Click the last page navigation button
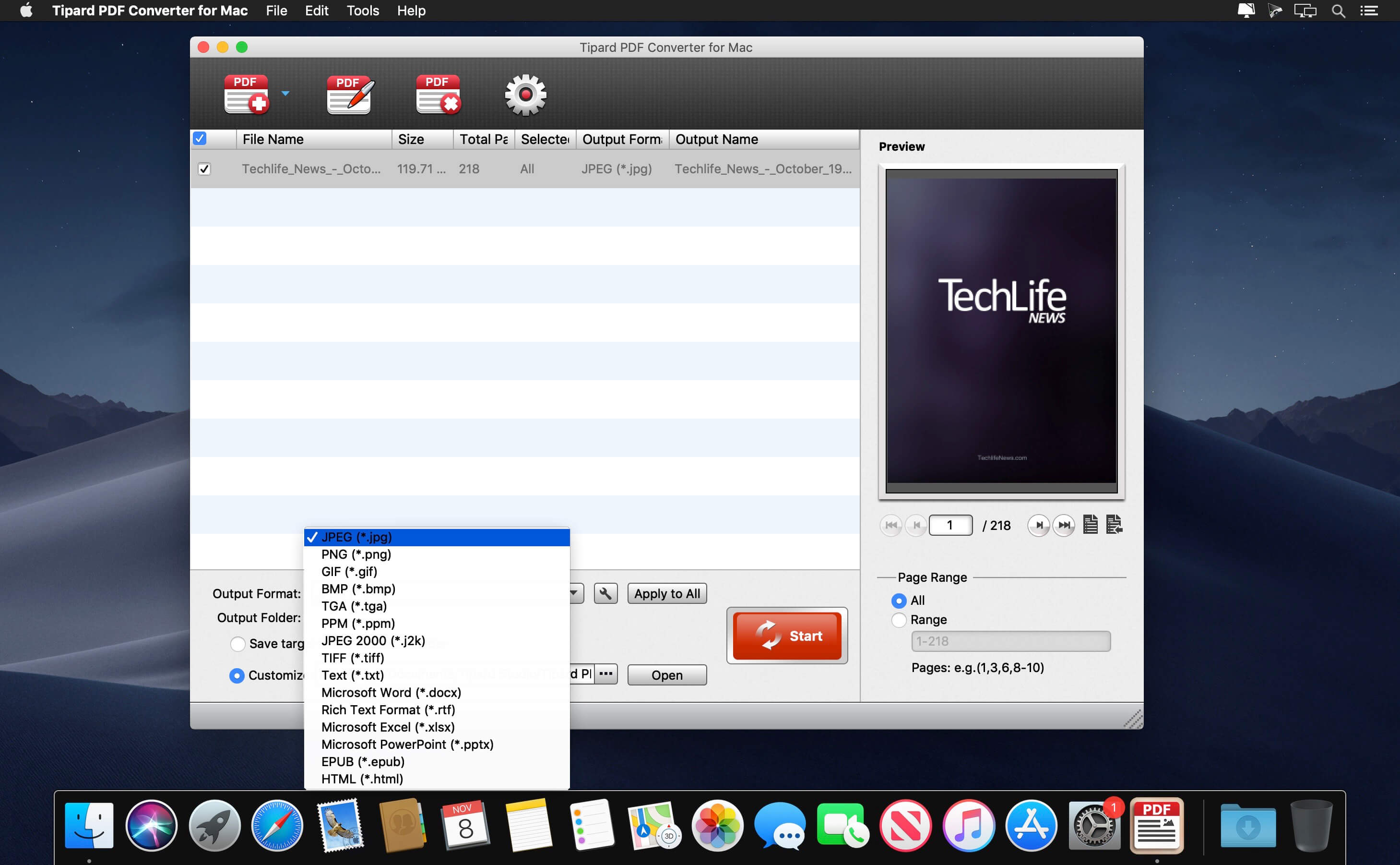The image size is (1400, 865). pyautogui.click(x=1065, y=524)
